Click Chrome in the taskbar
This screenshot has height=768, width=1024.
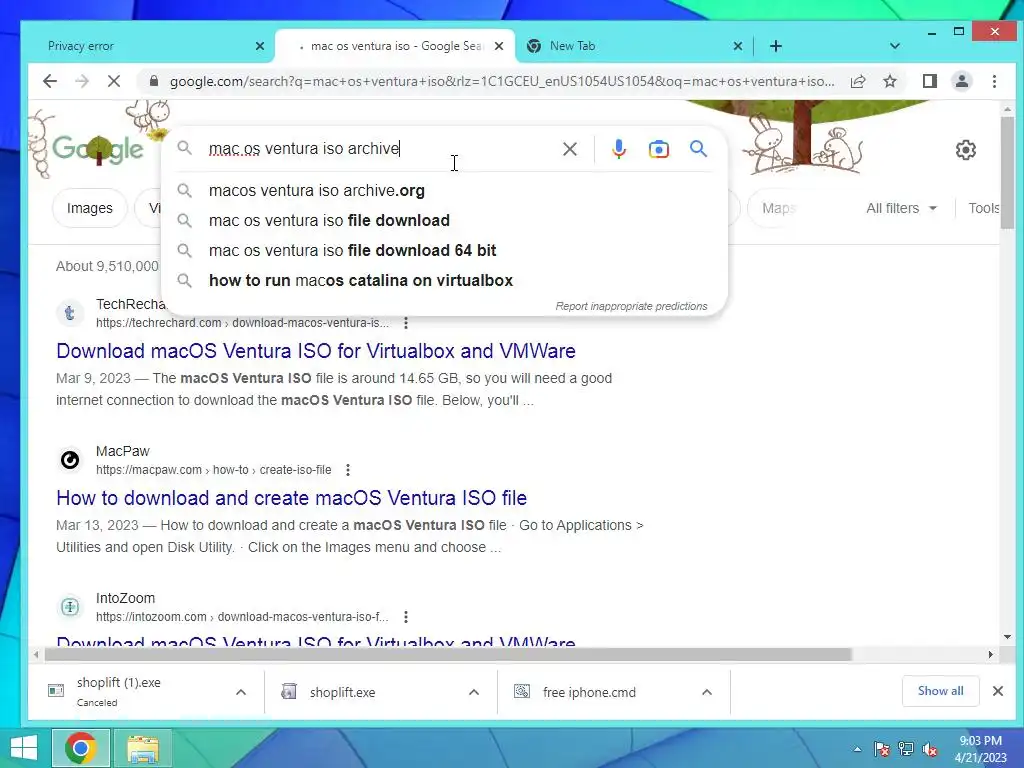[80, 748]
